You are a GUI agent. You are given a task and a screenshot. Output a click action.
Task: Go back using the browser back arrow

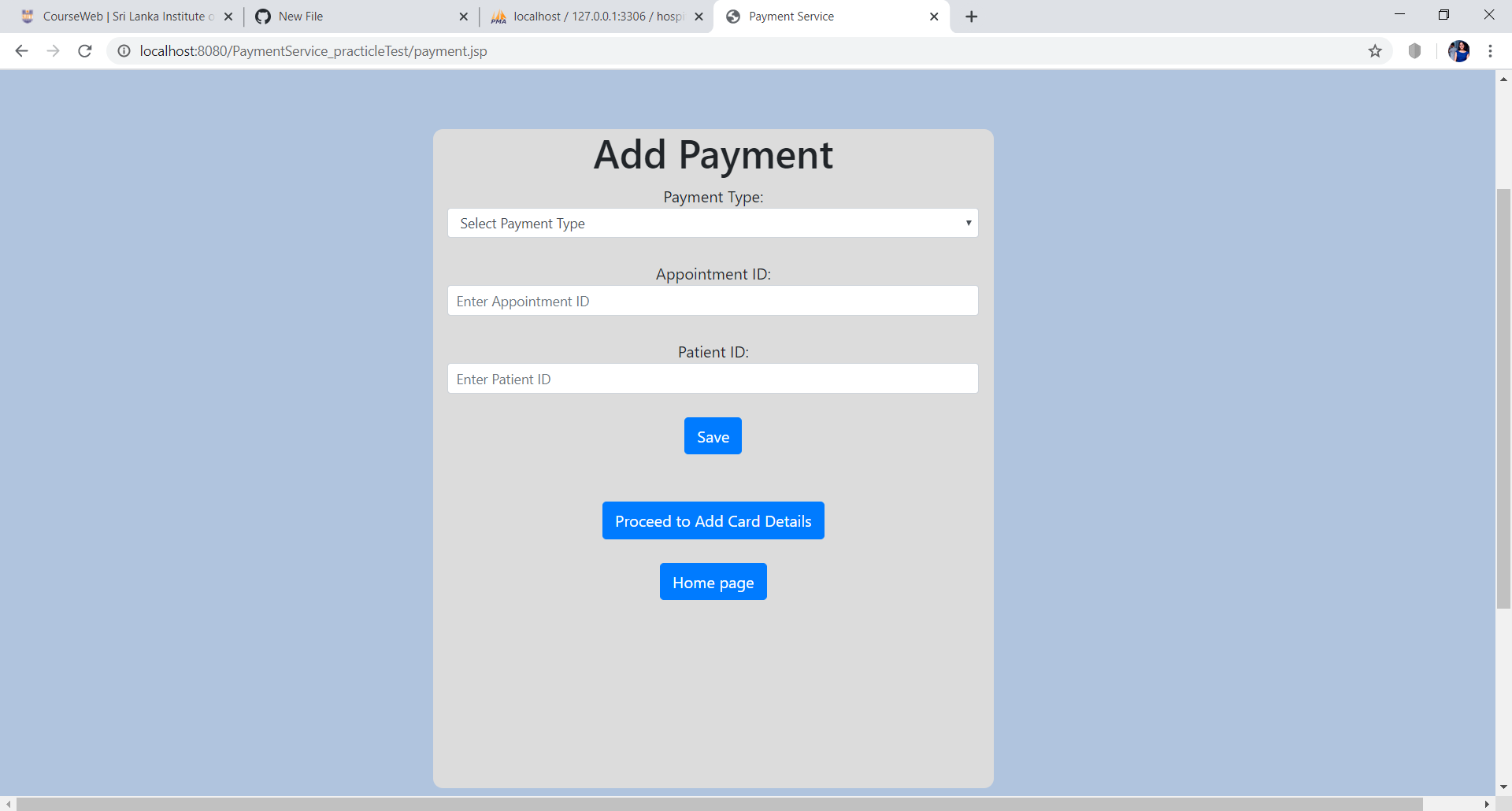coord(21,51)
